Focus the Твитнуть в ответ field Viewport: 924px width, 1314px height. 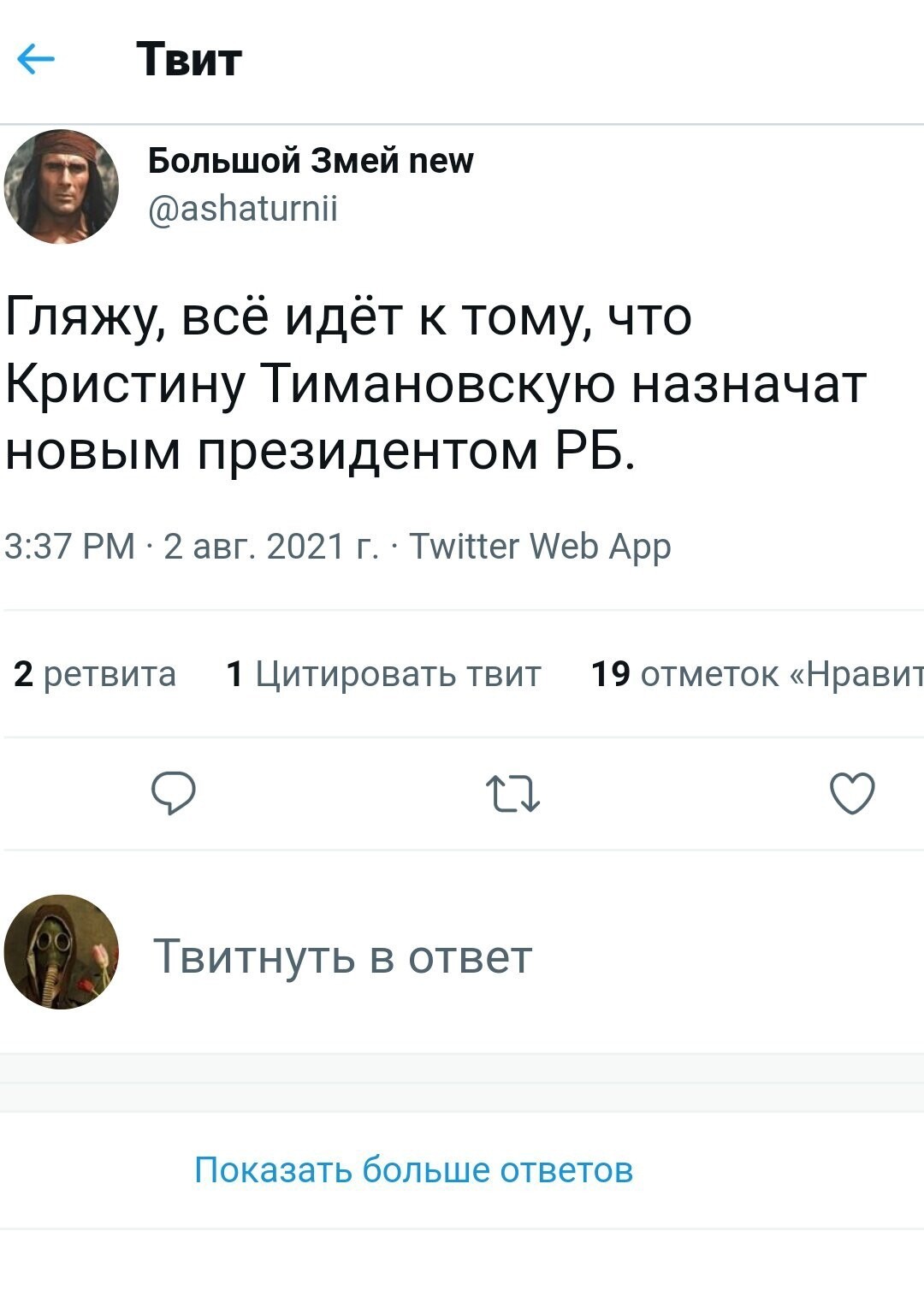pos(342,956)
